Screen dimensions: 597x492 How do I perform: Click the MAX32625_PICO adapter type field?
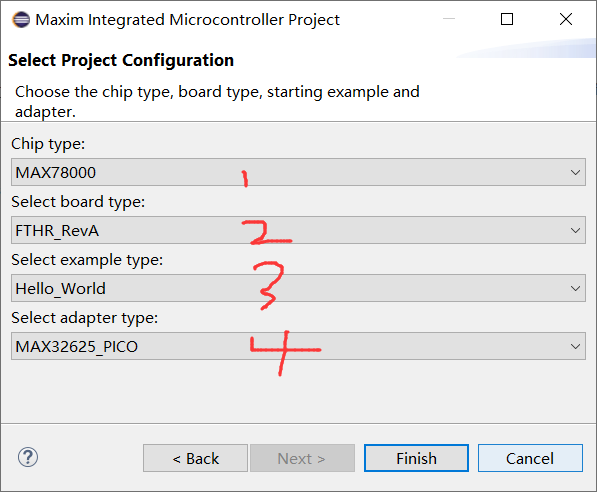[298, 346]
